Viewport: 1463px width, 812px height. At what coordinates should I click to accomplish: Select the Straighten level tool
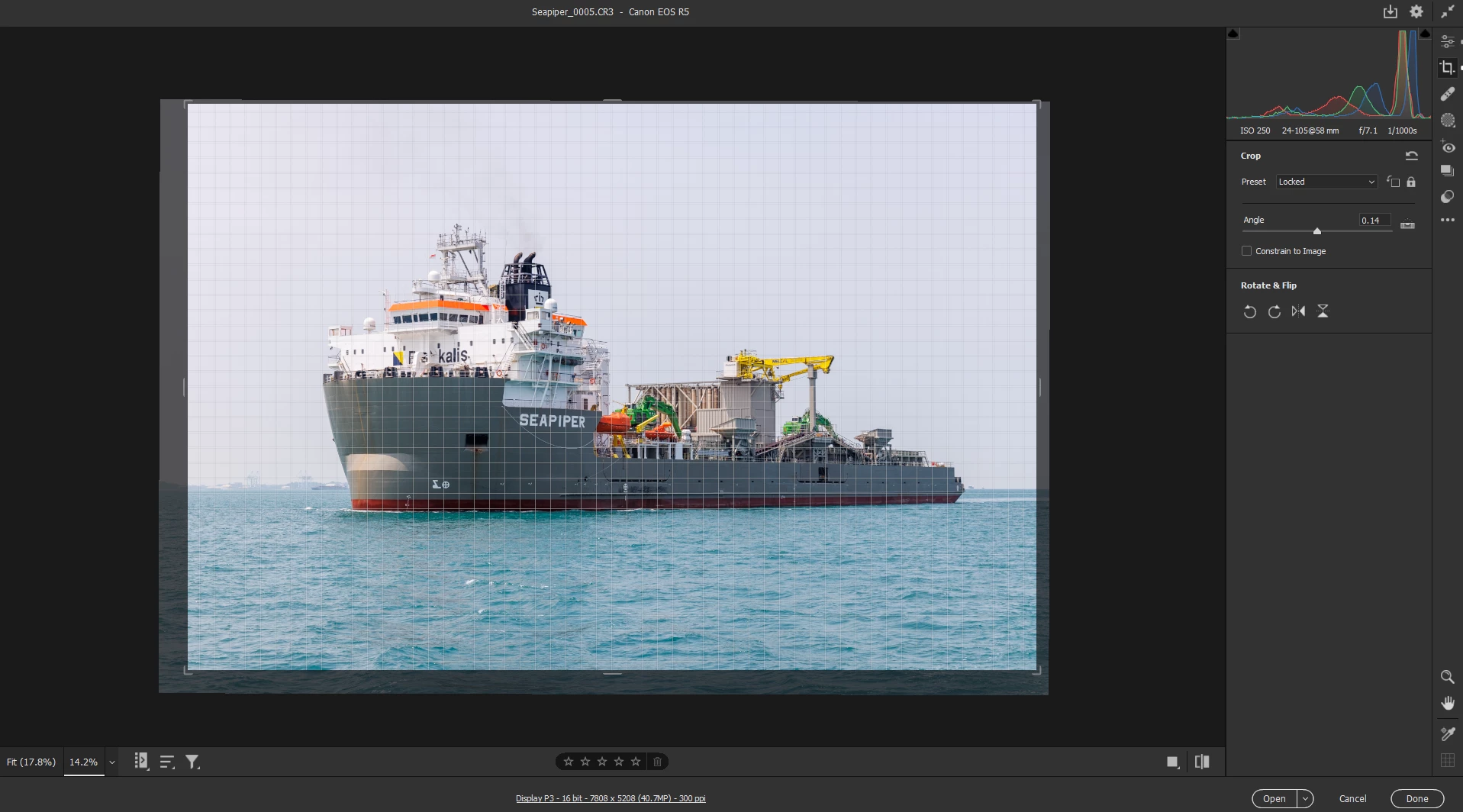click(1408, 225)
